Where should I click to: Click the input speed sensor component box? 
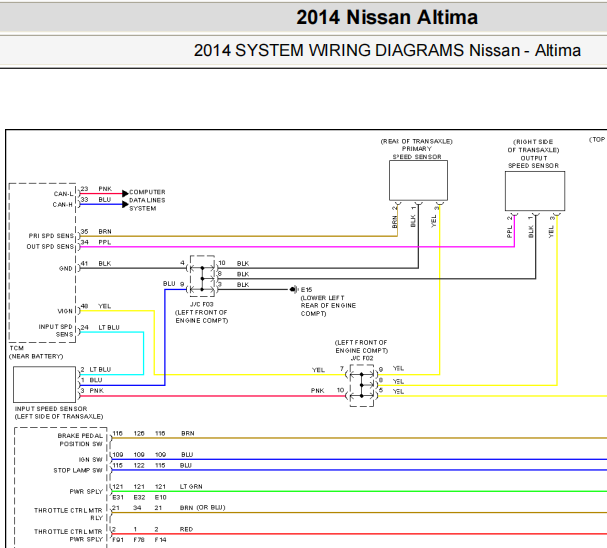coord(45,385)
